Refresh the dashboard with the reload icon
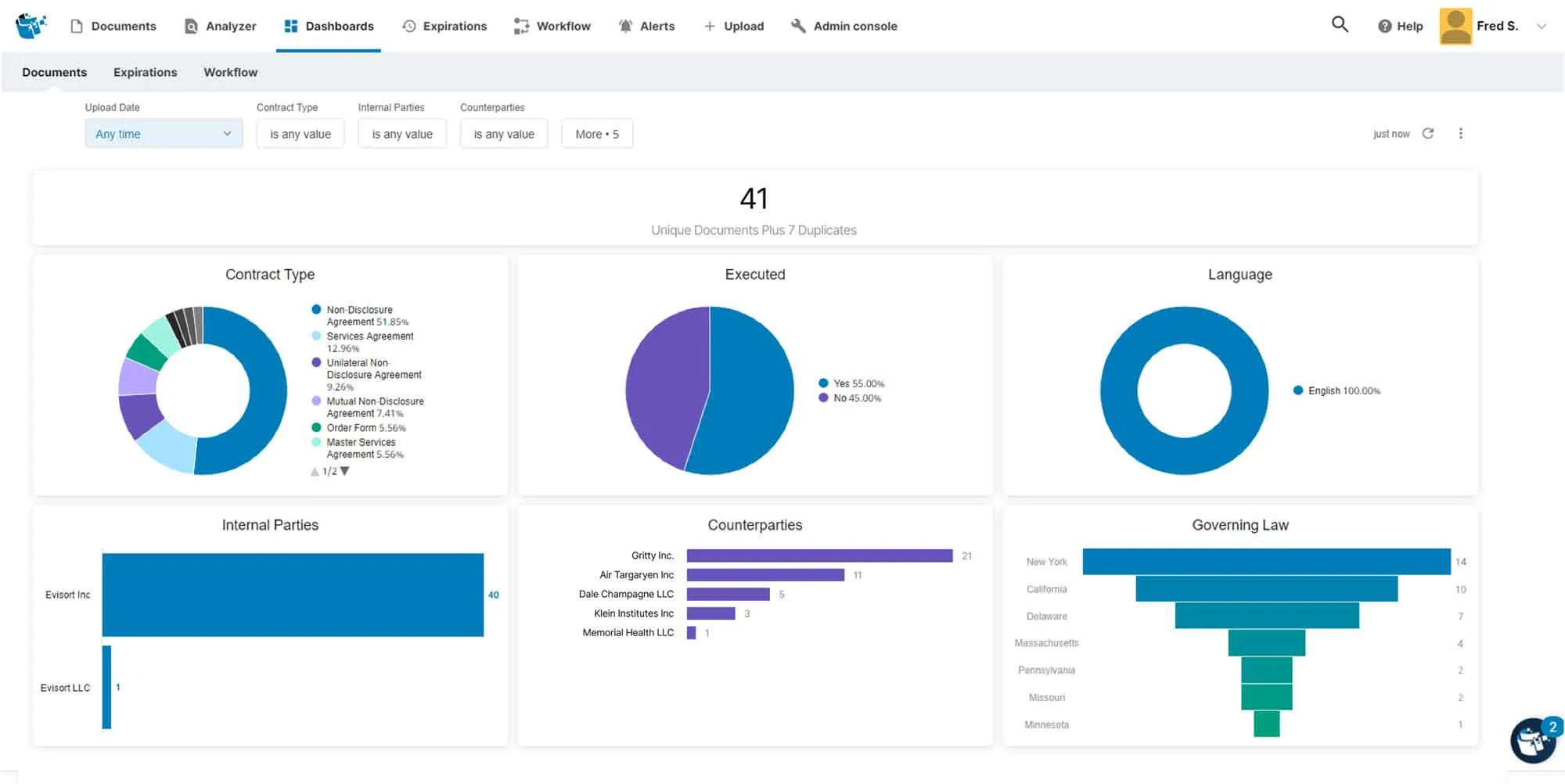This screenshot has height=784, width=1565. tap(1428, 133)
